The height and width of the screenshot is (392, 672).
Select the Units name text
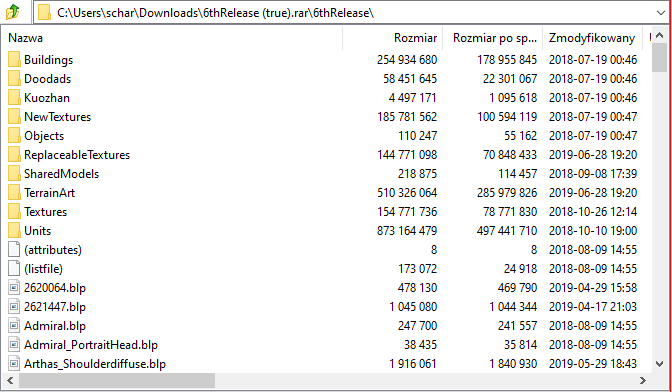pyautogui.click(x=37, y=230)
